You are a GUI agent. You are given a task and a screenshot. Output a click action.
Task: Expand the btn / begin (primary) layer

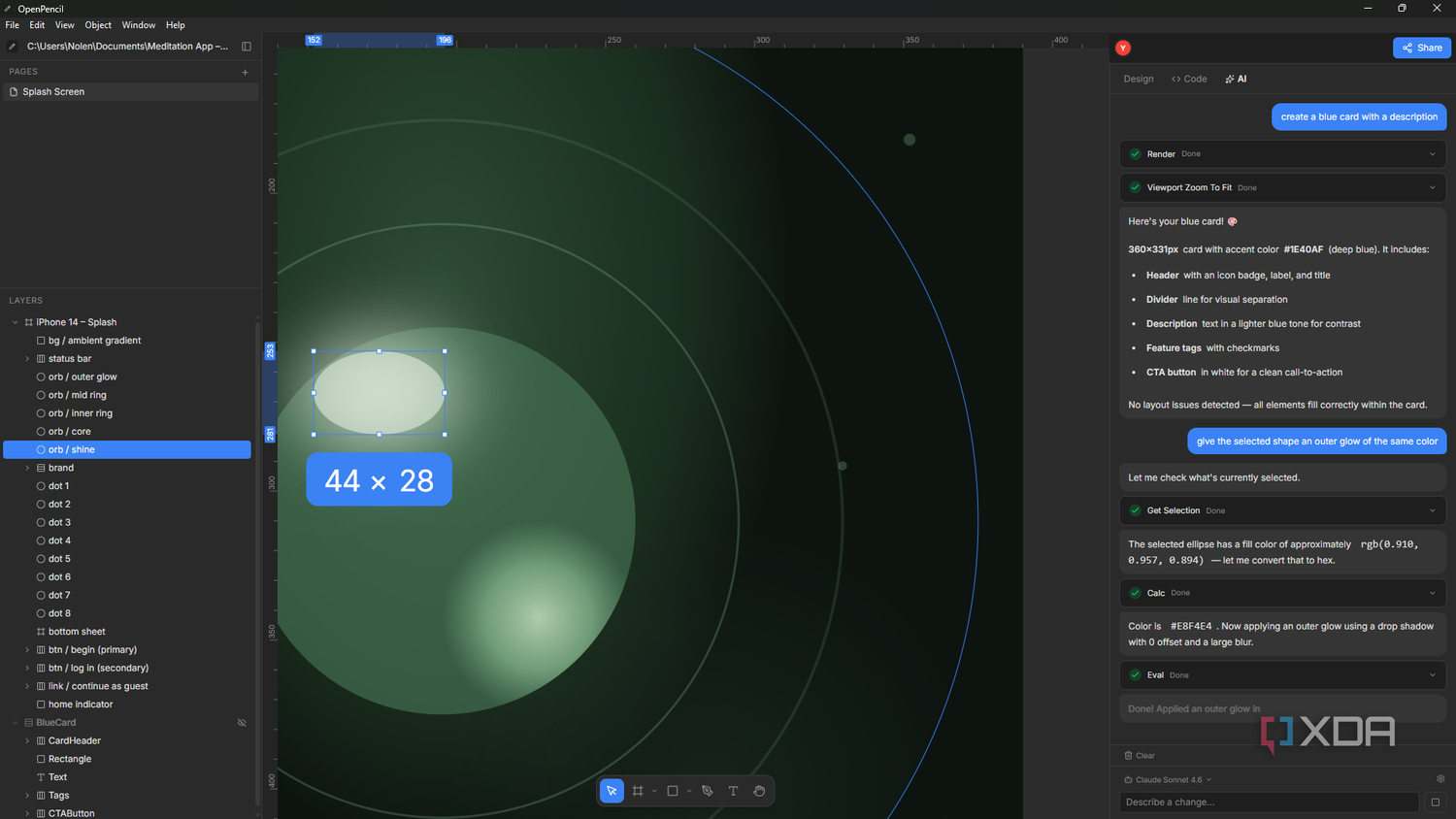pos(27,650)
